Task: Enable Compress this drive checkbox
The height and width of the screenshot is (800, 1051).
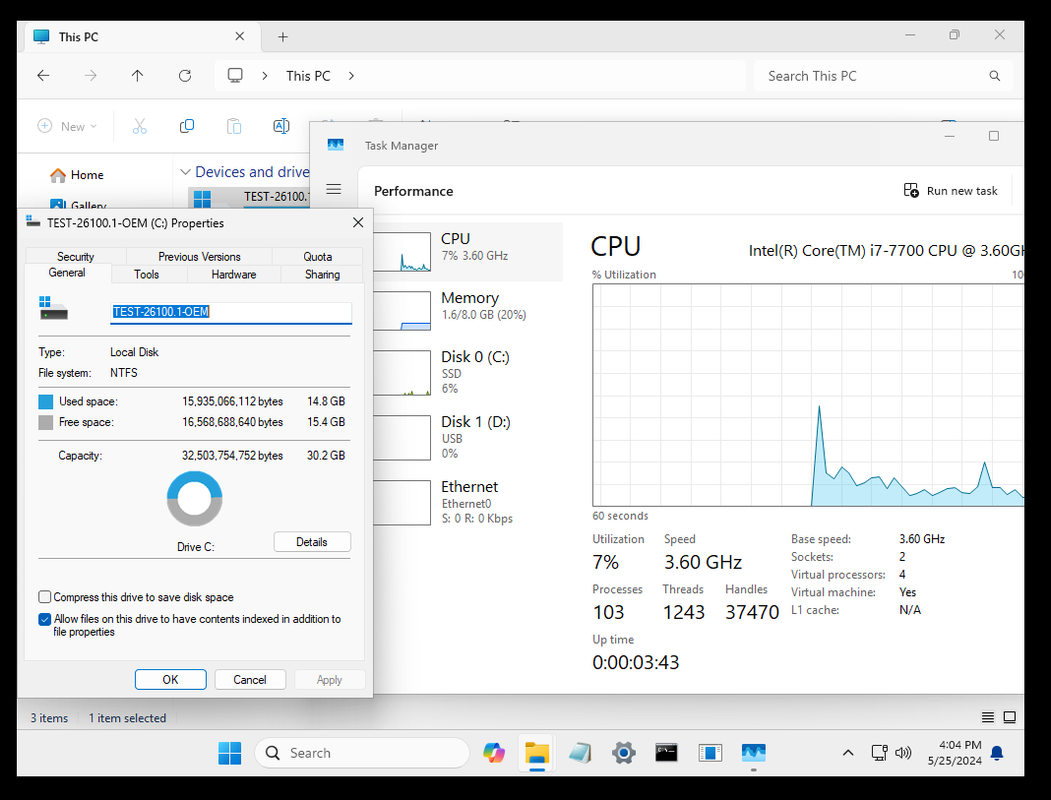Action: click(45, 597)
